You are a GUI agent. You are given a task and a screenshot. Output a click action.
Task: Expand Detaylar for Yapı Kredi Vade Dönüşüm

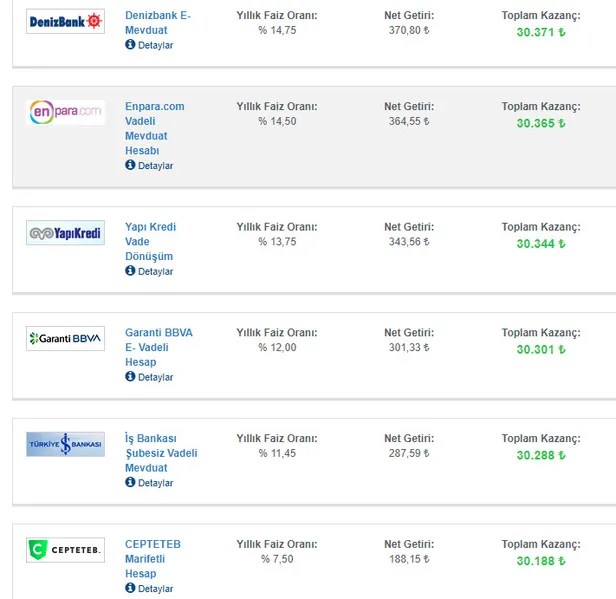point(155,271)
